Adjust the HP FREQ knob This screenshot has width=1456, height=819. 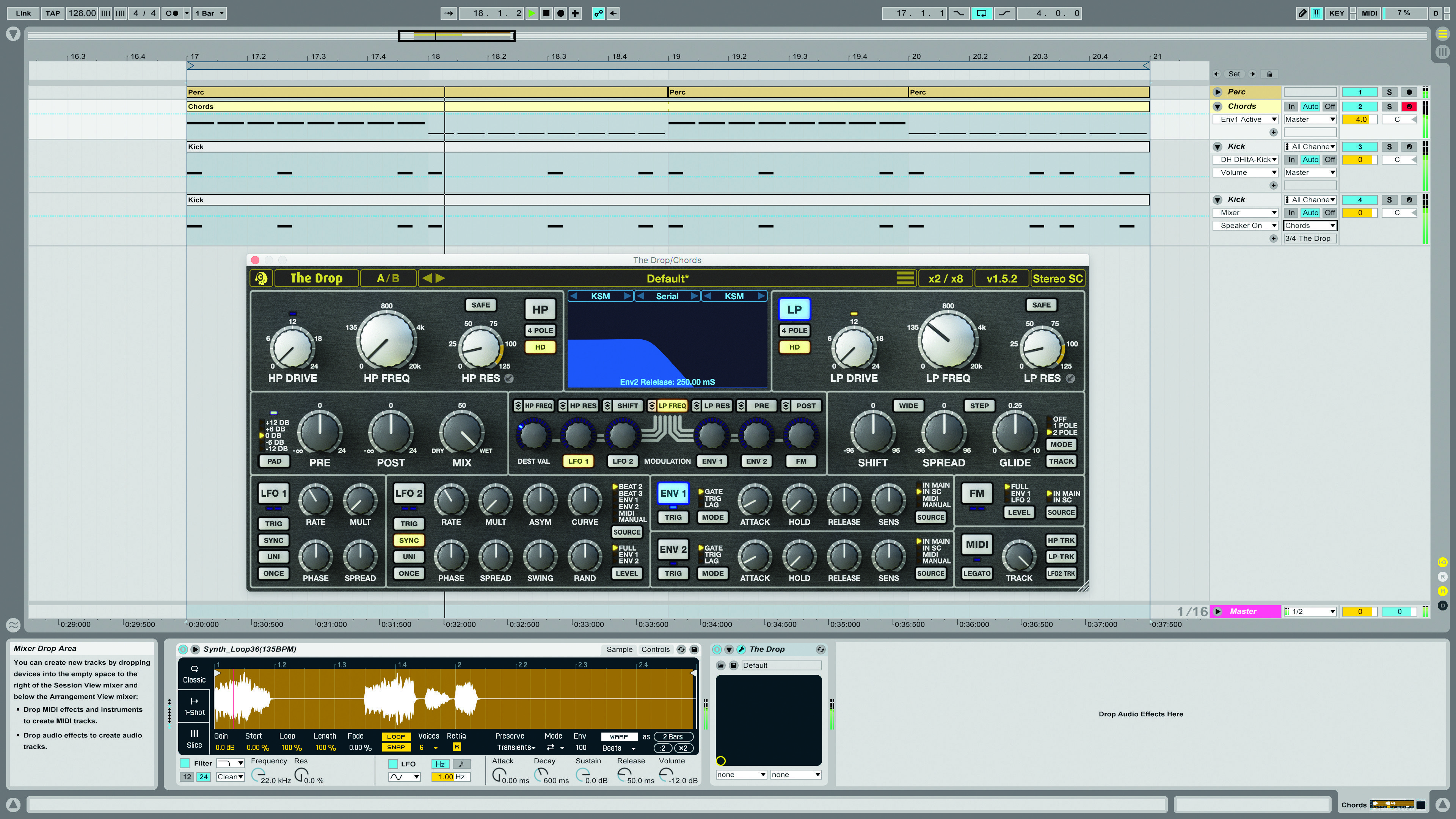tap(387, 341)
